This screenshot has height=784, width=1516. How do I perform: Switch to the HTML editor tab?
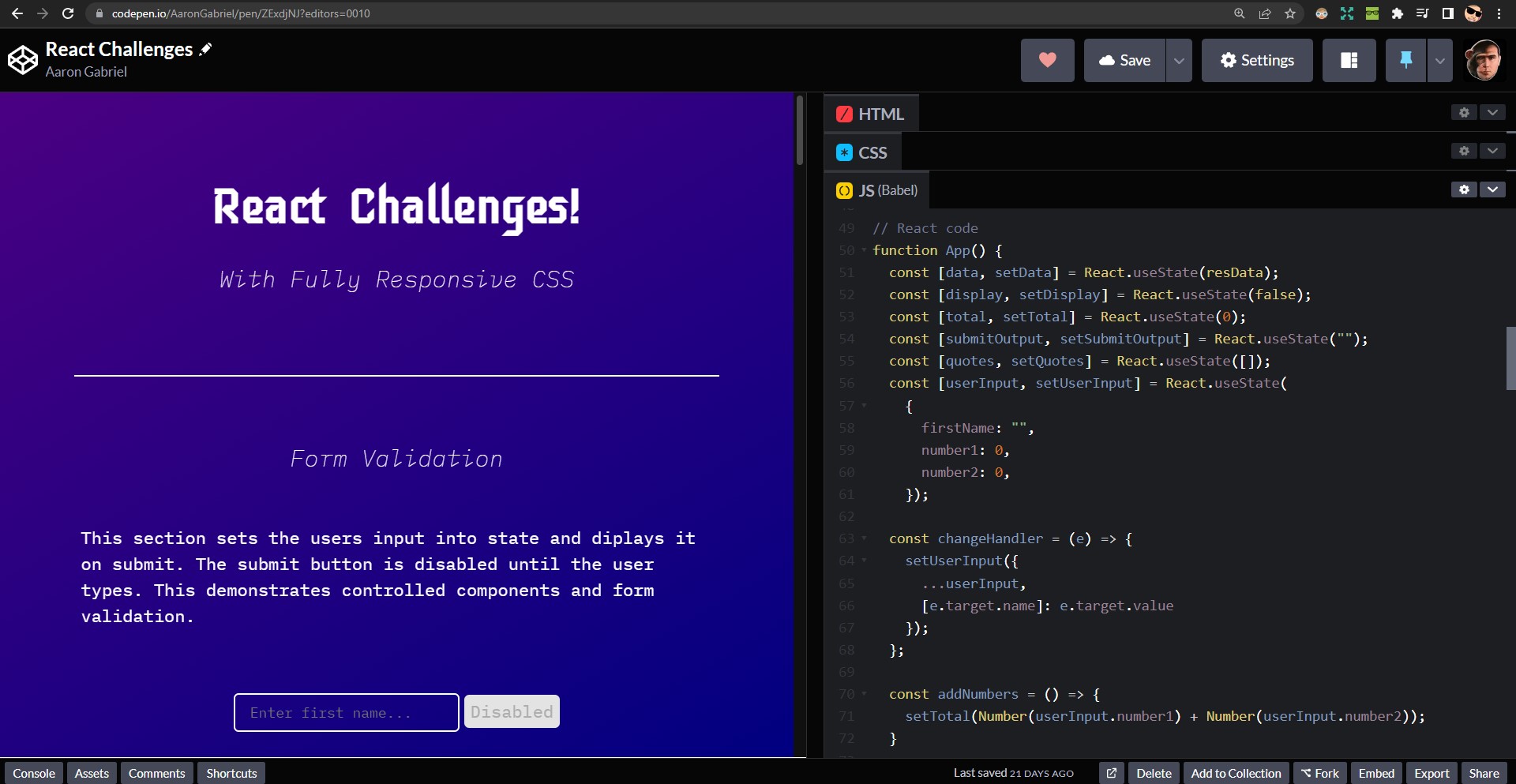871,114
